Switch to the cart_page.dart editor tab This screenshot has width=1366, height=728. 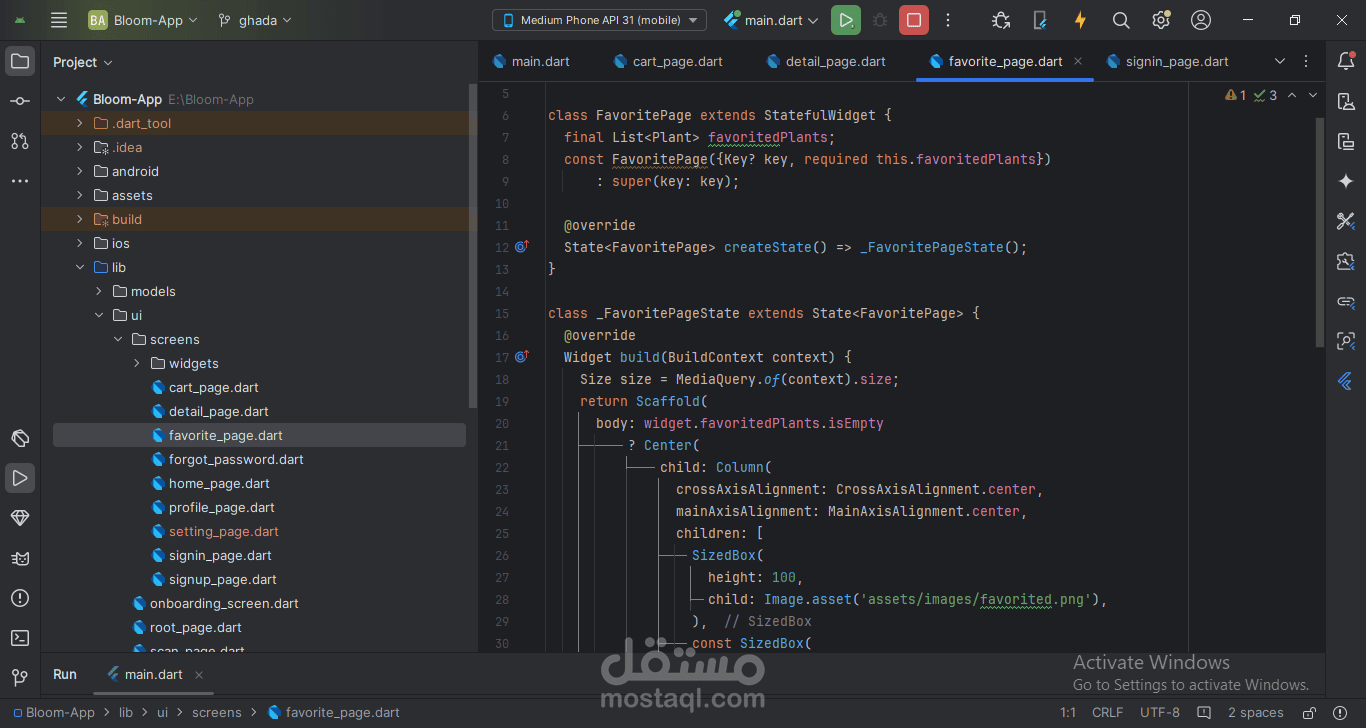tap(668, 61)
